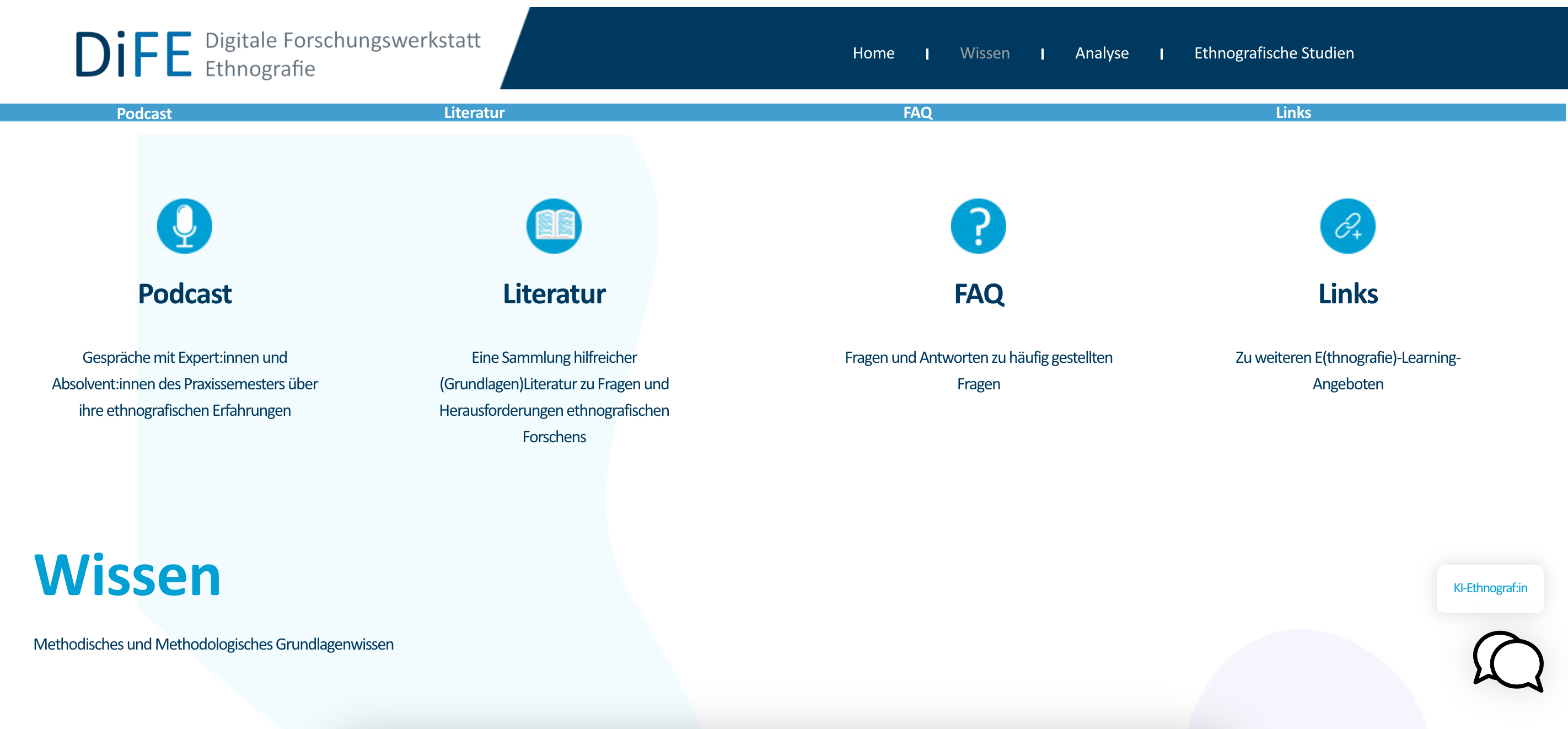Screen dimensions: 1568x729
Task: Click the large Podcast heading
Action: pos(185,293)
